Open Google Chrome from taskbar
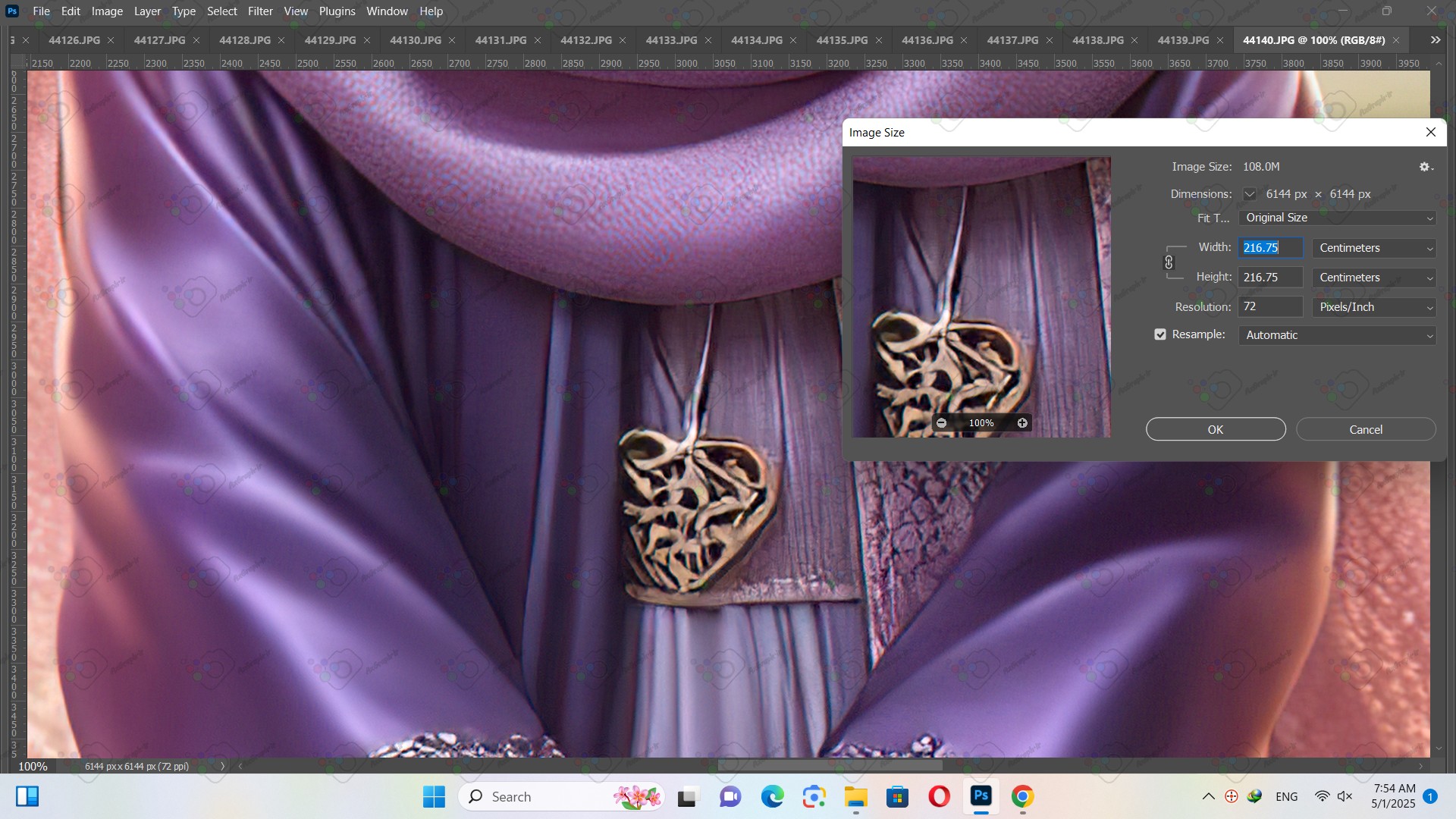 click(x=1022, y=797)
